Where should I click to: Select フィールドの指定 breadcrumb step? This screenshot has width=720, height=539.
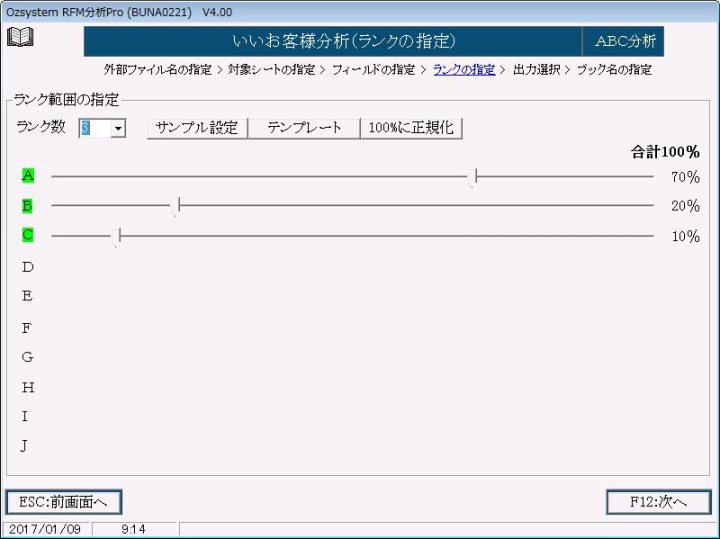click(373, 70)
